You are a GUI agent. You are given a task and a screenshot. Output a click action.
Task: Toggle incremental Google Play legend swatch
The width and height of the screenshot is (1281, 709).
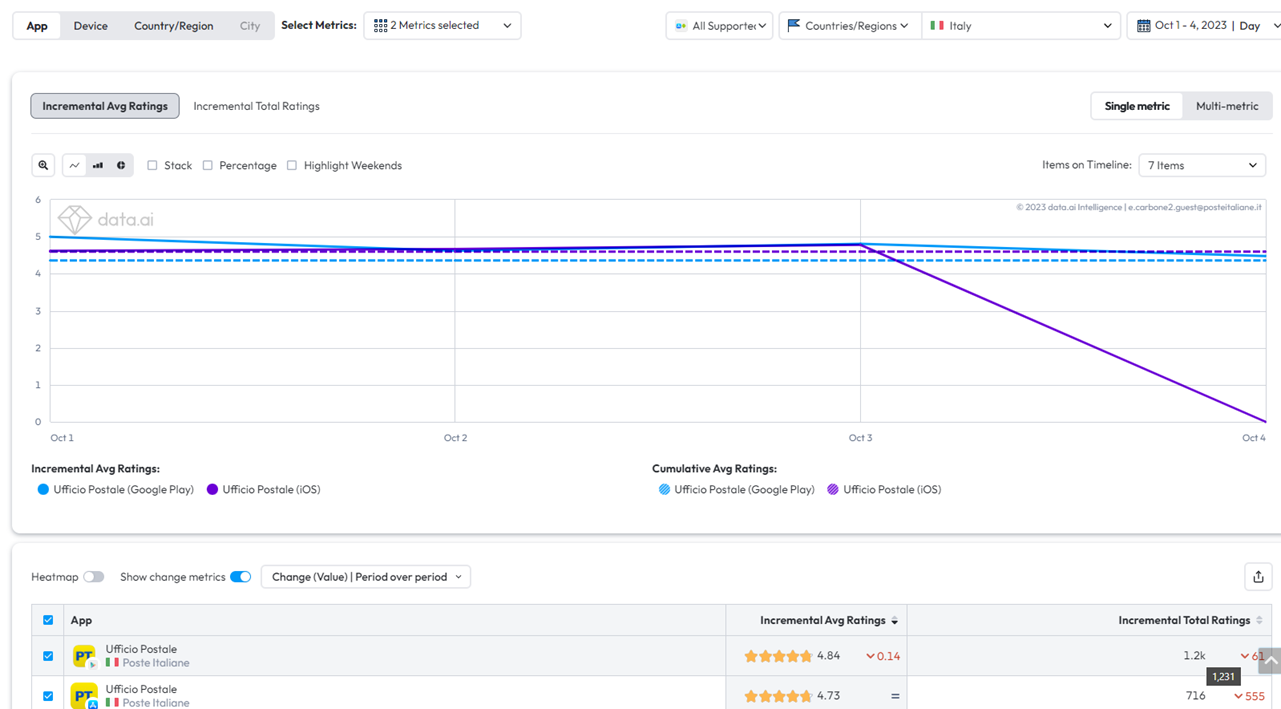point(43,490)
